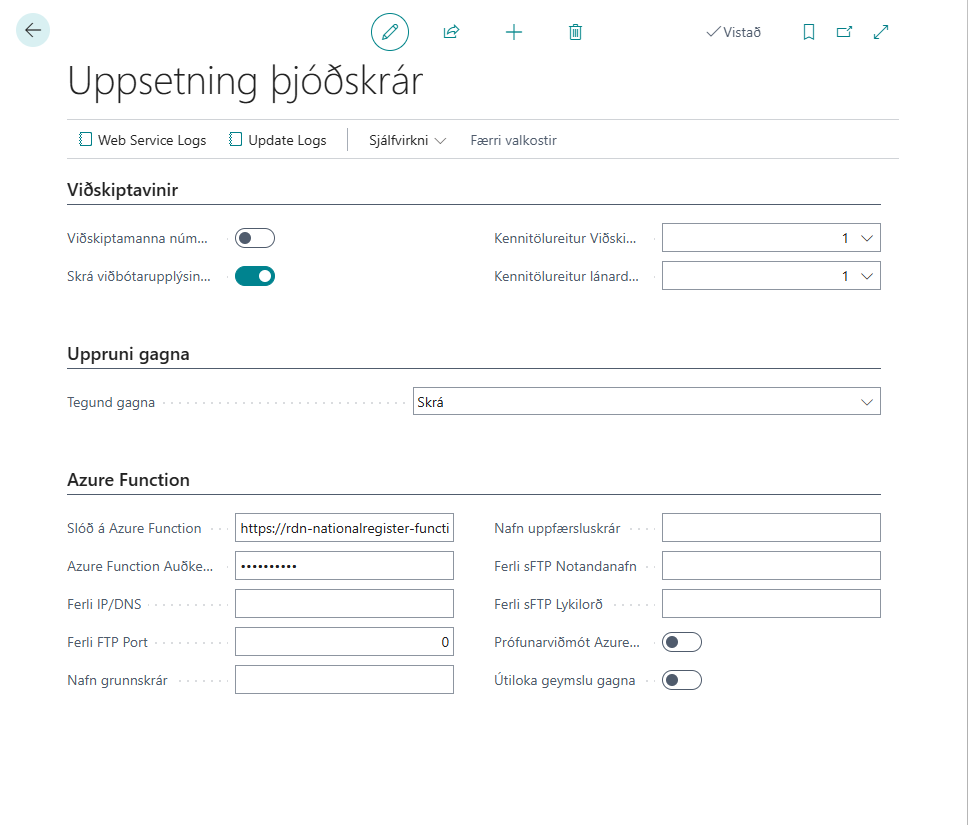Expand Kennitölureitur Viðskiptamanna dropdown

click(x=771, y=238)
